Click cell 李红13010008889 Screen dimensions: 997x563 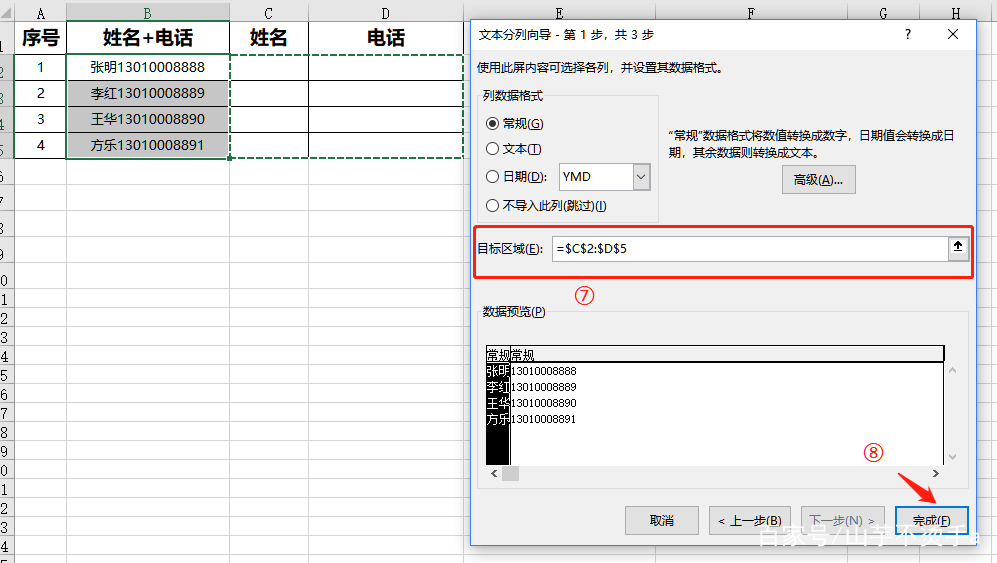pyautogui.click(x=148, y=94)
